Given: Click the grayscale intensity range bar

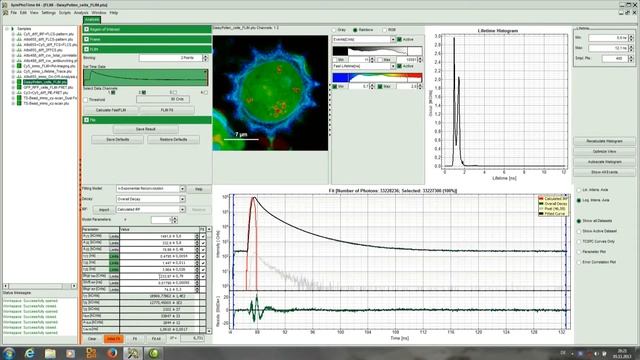Looking at the screenshot, I should (377, 51).
